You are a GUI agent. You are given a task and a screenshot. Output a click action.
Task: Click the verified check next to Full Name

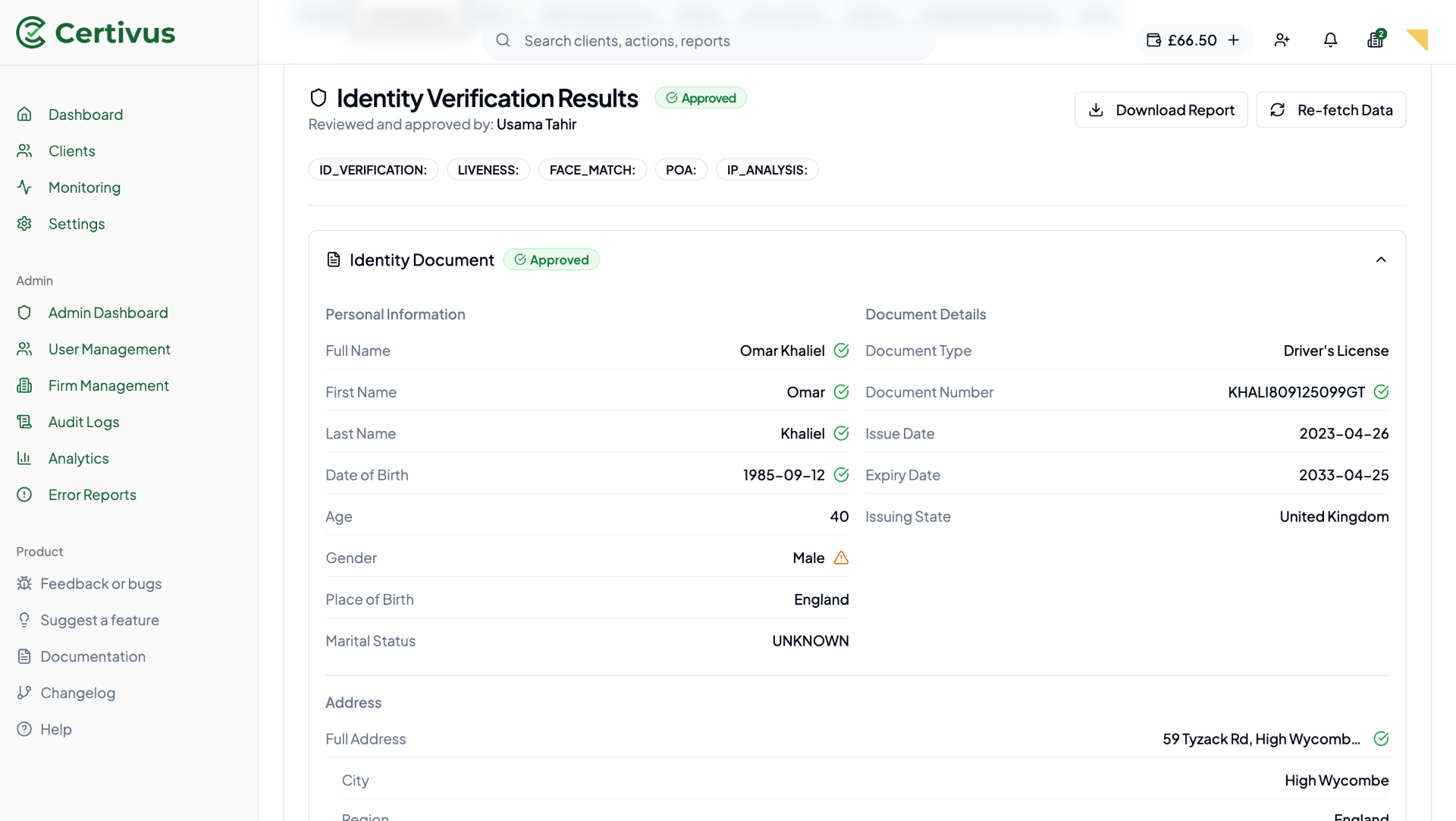click(x=841, y=351)
